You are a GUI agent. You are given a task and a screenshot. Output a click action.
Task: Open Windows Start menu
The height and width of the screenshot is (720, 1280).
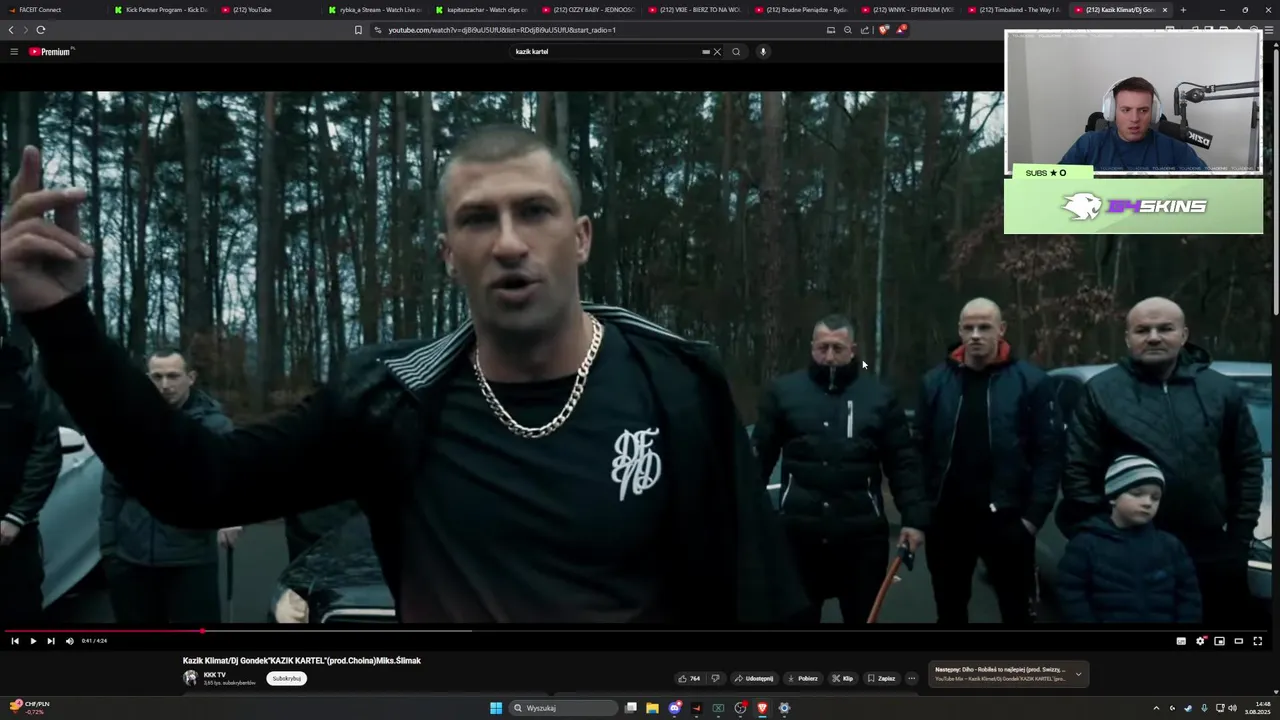[496, 708]
